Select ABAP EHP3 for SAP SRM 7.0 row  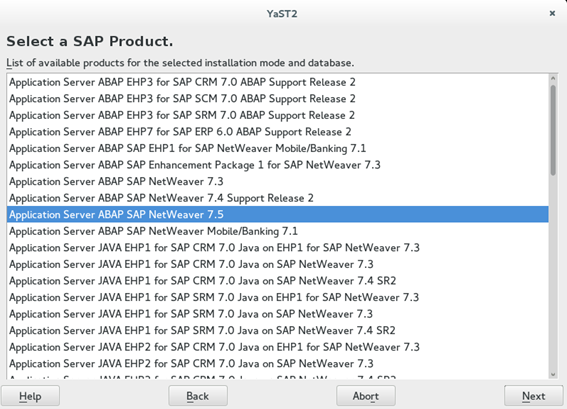coord(278,115)
